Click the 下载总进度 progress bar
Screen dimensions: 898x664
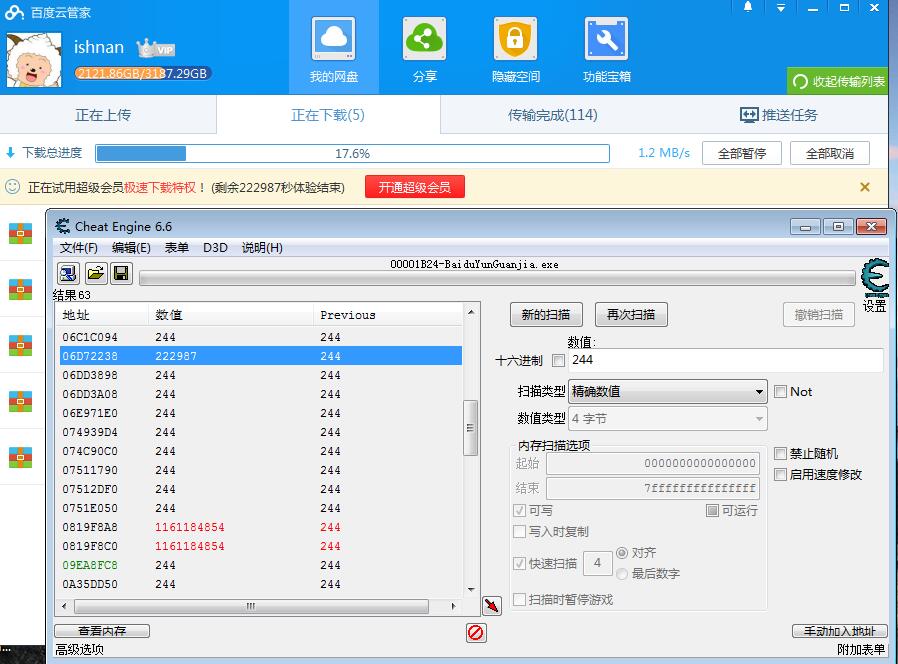tap(352, 153)
